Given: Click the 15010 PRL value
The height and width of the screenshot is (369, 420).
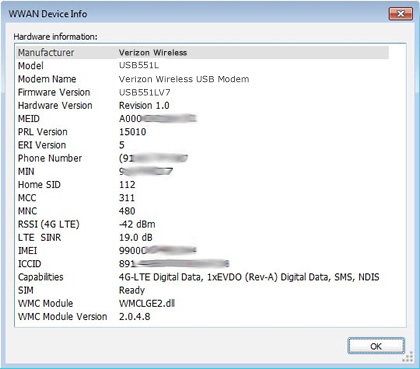Looking at the screenshot, I should pos(133,132).
